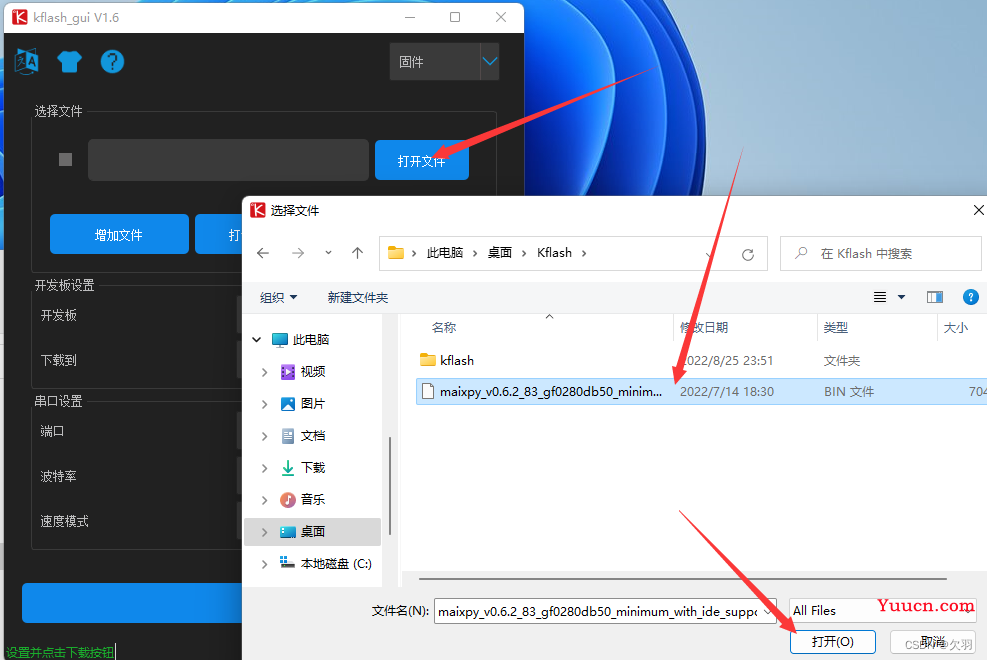Screen dimensions: 987x660
Task: Select the maixpy_v0.6.2_83 BIN file row
Action: click(x=701, y=391)
